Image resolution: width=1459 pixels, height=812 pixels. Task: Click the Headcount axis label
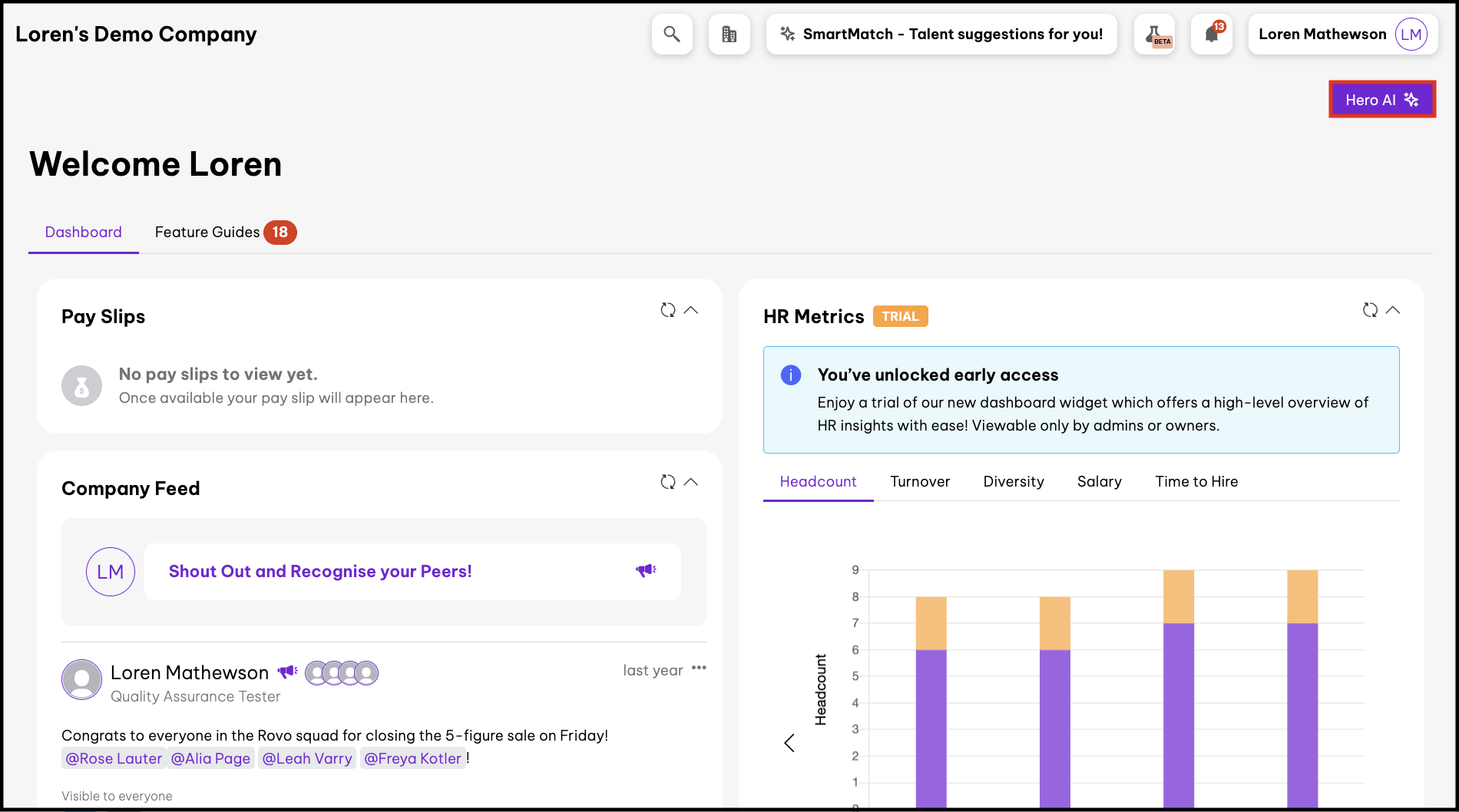(821, 690)
